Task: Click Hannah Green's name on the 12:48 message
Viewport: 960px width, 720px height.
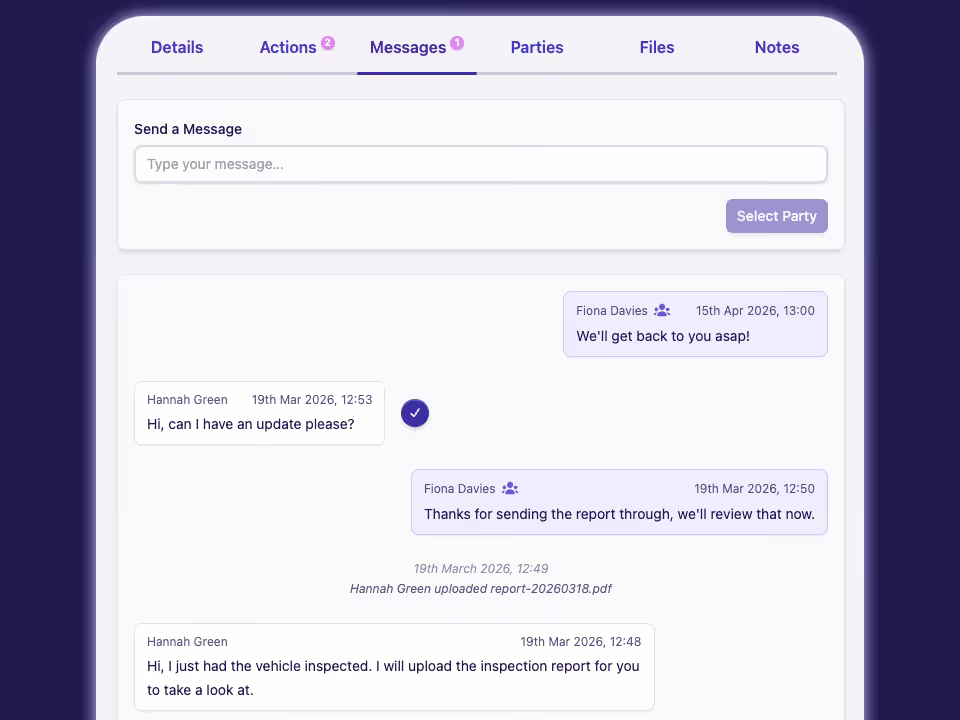Action: click(x=187, y=641)
